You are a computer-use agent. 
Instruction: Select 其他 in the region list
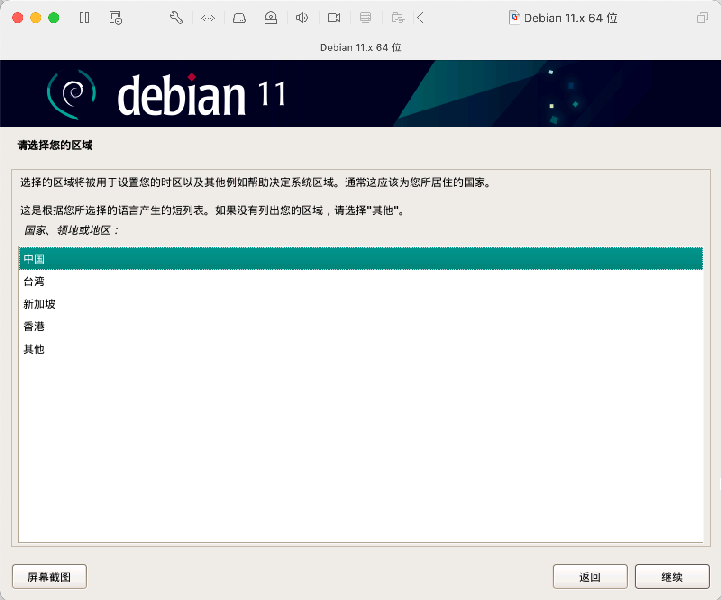[361, 349]
